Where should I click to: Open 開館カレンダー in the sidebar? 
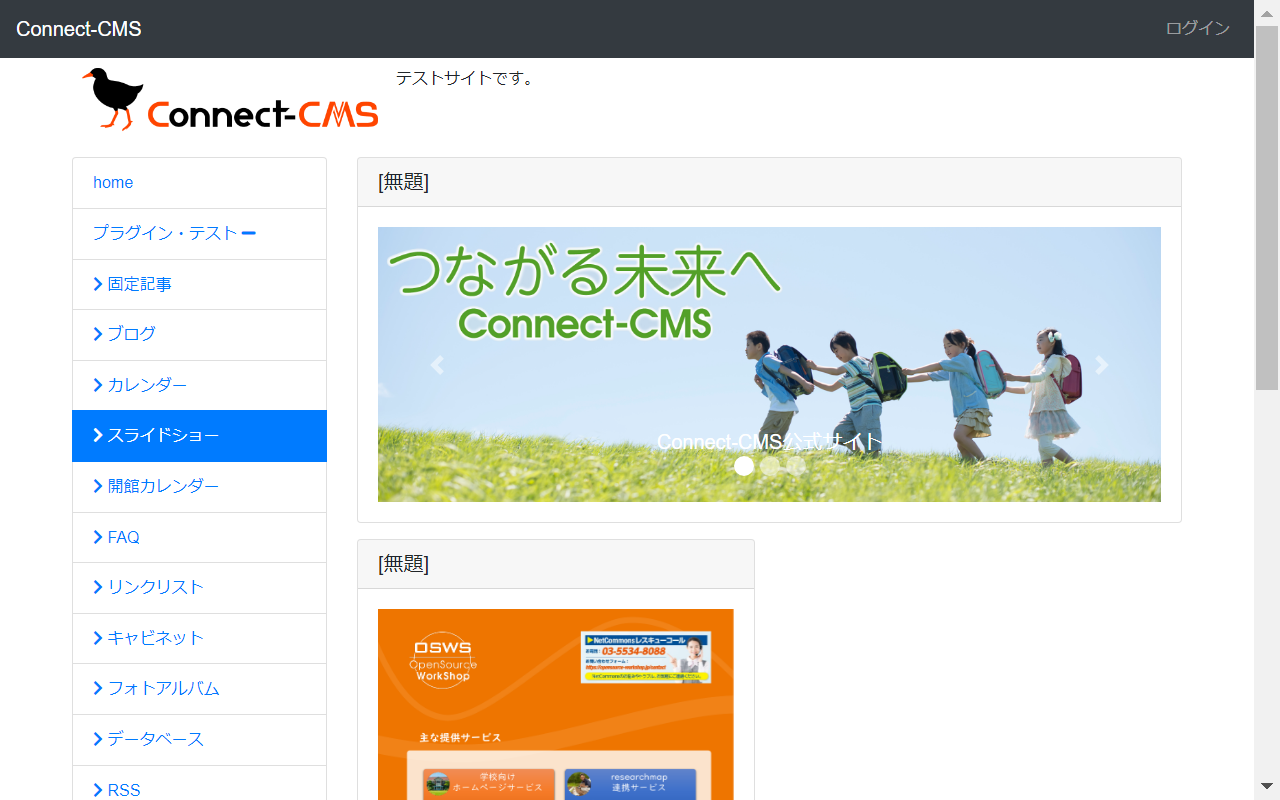coord(199,487)
